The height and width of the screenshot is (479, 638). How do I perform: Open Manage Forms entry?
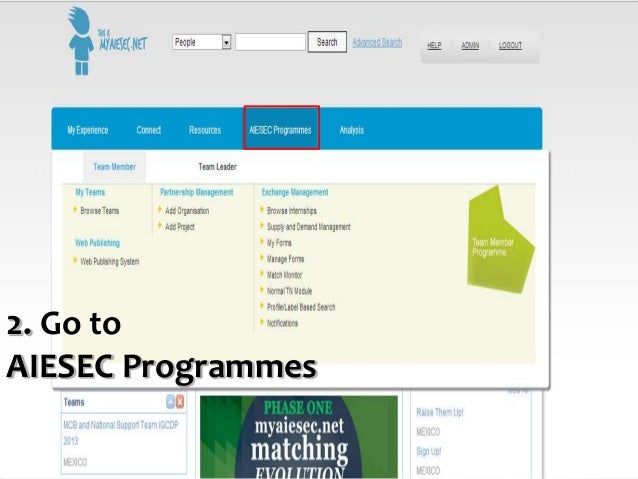[x=285, y=259]
